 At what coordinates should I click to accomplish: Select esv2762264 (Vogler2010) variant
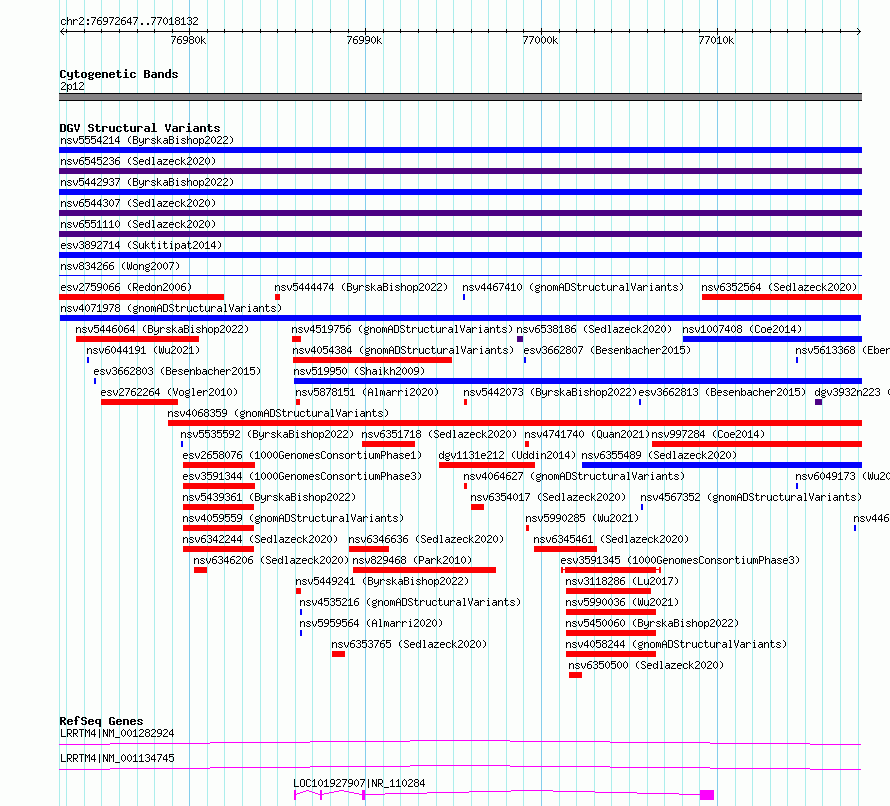(169, 392)
